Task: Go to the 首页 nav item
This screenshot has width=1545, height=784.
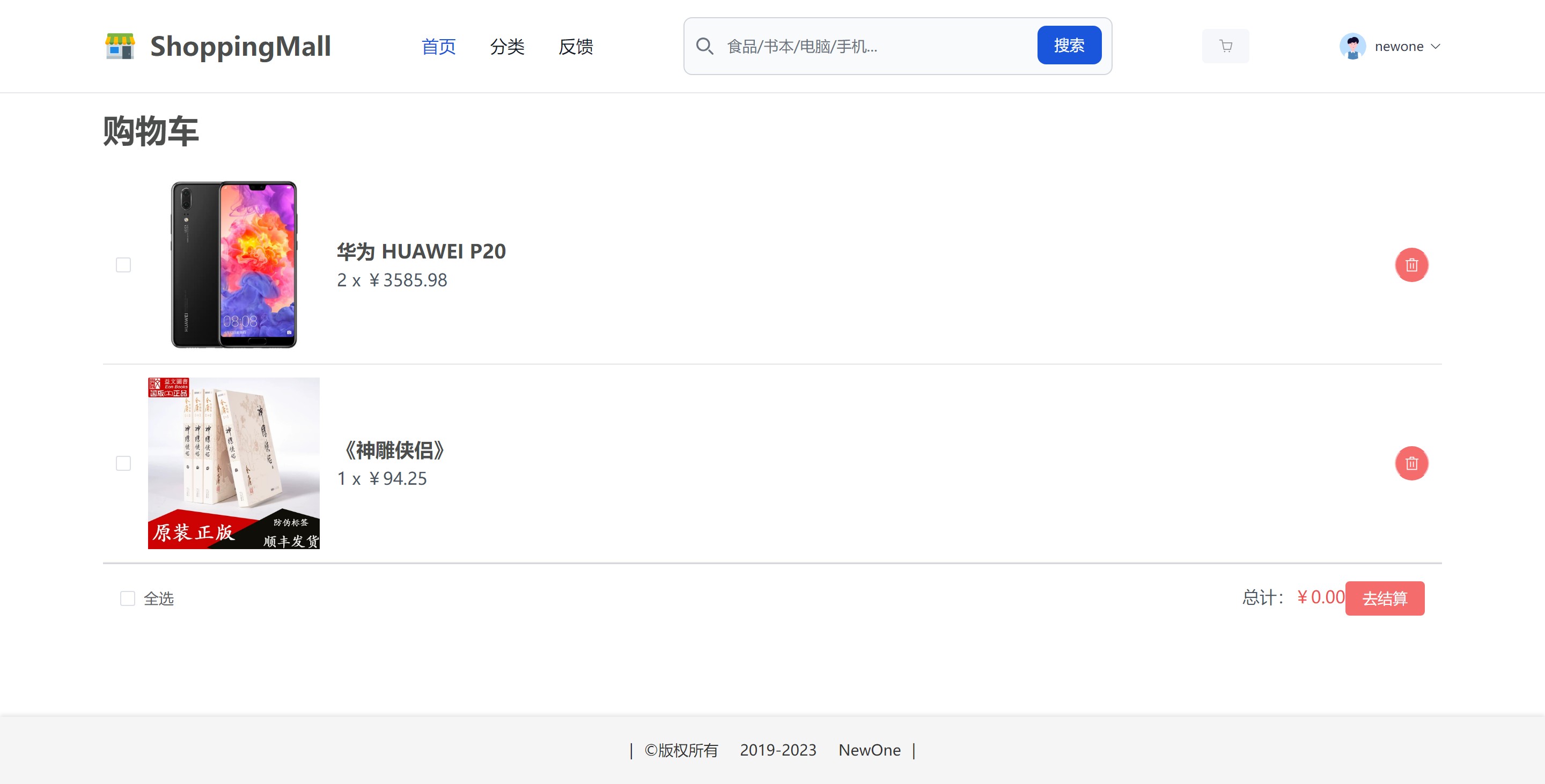Action: [x=438, y=46]
